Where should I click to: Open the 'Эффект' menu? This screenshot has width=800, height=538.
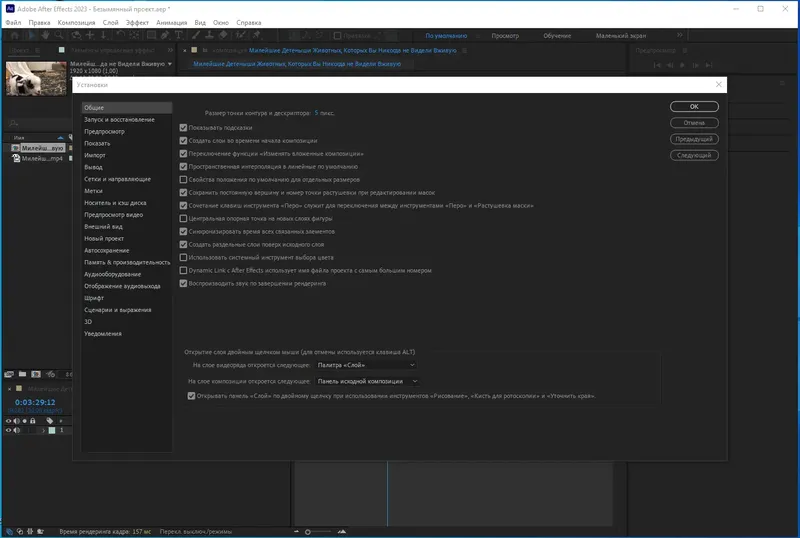(137, 22)
